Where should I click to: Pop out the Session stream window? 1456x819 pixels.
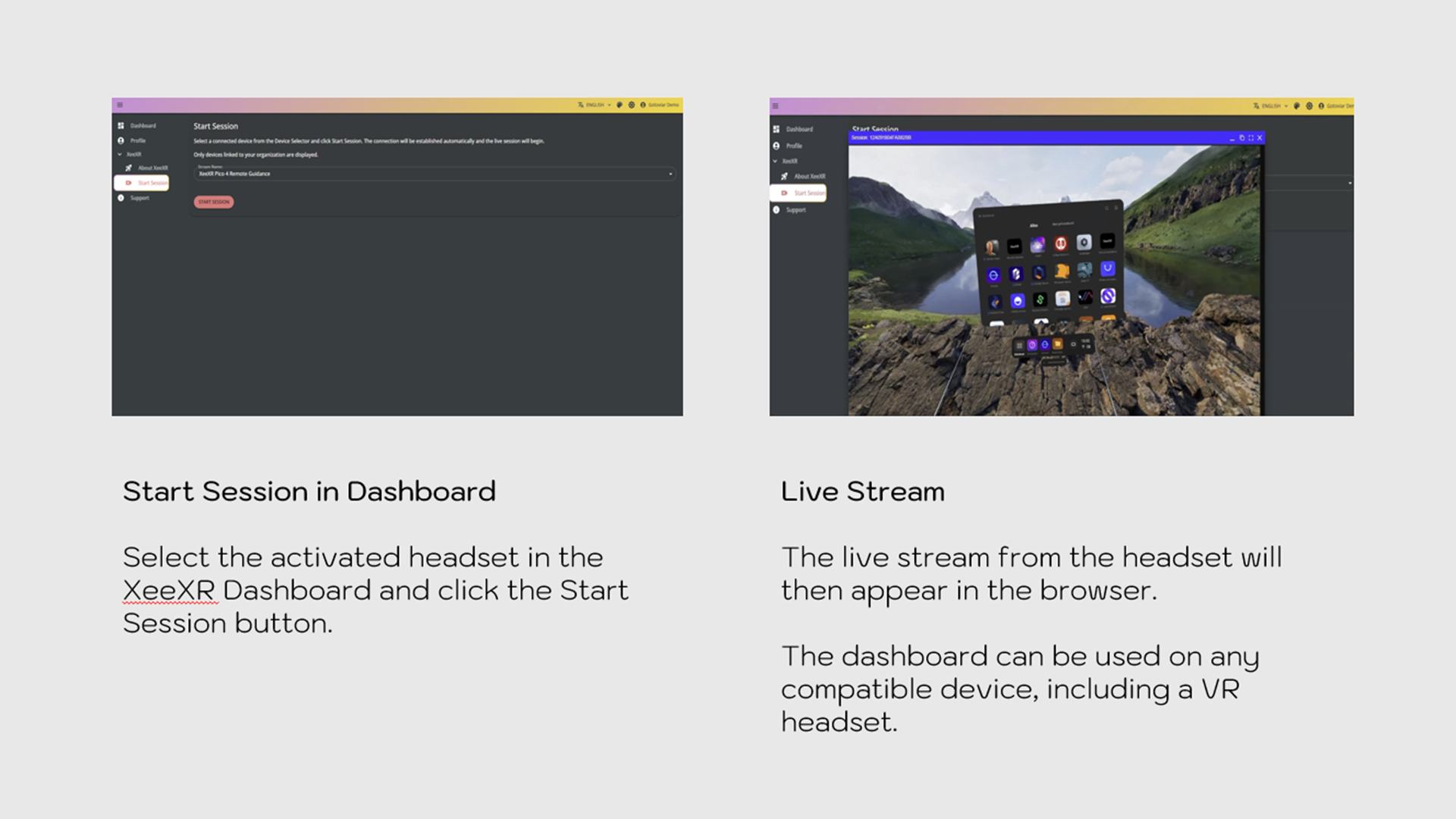pos(1241,138)
